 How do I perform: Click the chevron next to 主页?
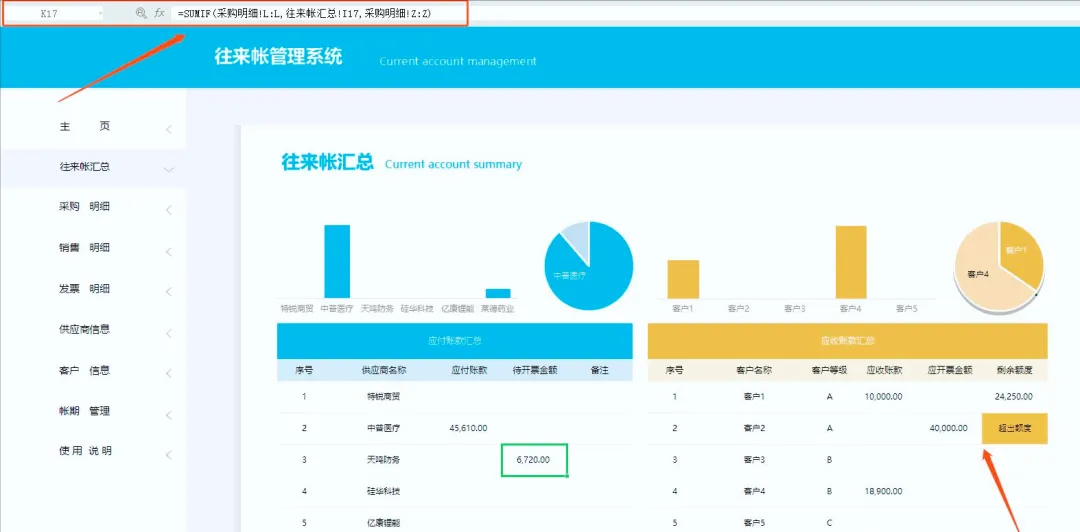point(169,130)
